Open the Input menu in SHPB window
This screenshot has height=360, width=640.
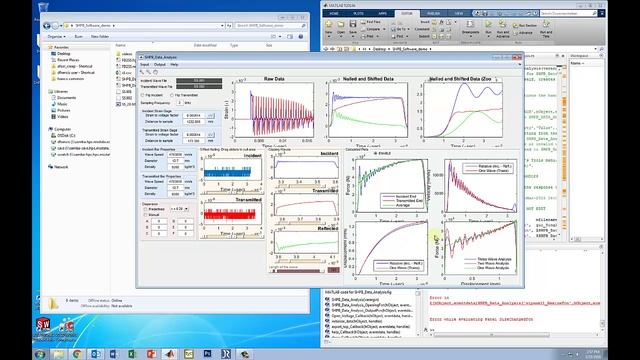tap(144, 64)
